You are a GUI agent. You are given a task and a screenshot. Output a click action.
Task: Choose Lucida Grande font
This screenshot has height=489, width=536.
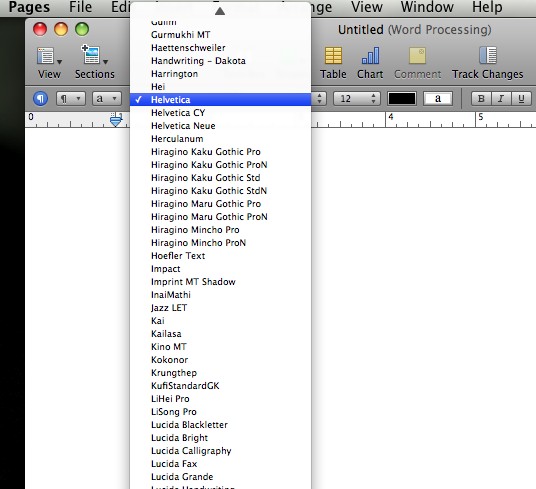click(x=220, y=477)
